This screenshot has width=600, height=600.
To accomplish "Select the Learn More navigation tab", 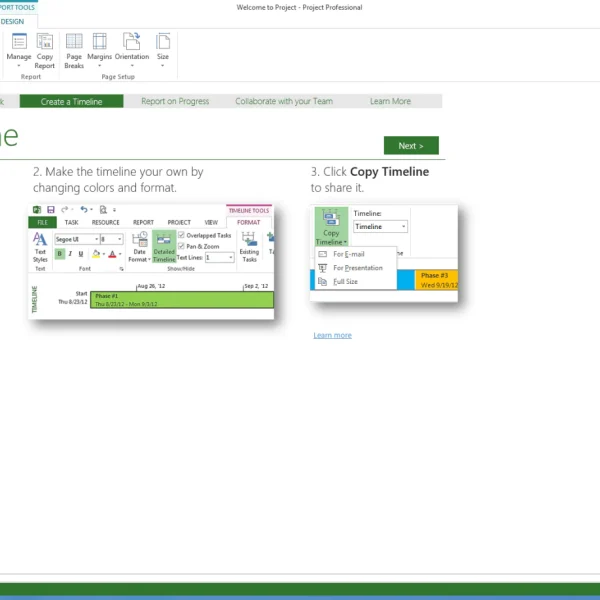I will (390, 101).
